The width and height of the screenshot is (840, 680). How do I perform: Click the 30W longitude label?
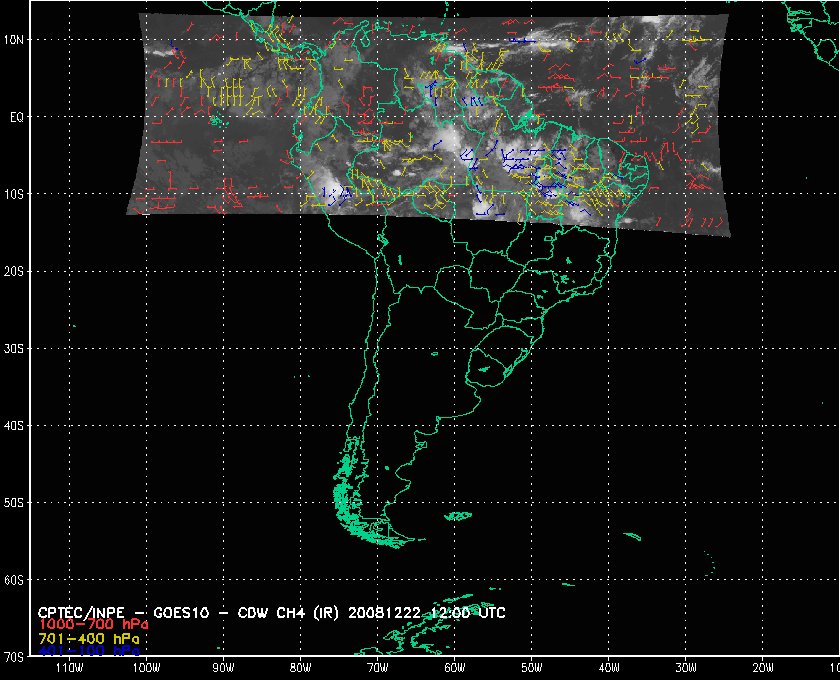[x=686, y=668]
